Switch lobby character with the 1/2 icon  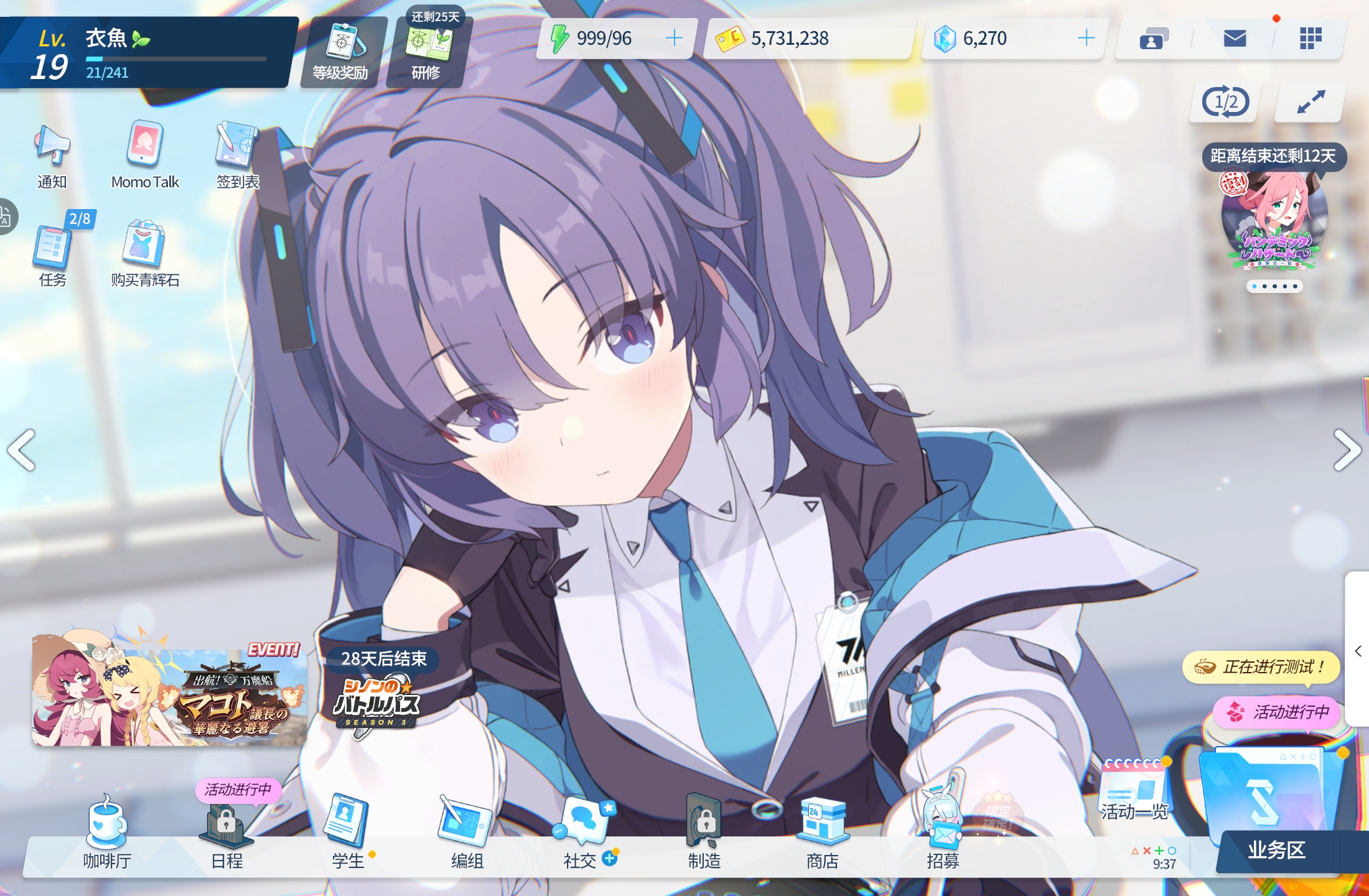coord(1225,101)
